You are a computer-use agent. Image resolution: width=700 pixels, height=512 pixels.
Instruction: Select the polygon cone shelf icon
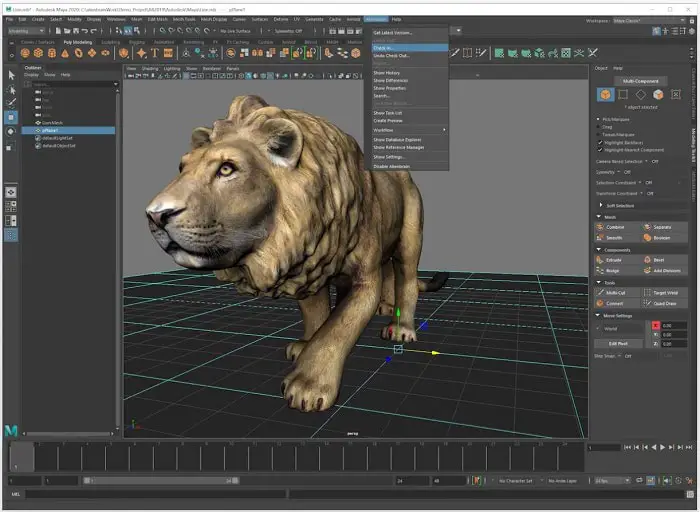(x=65, y=53)
